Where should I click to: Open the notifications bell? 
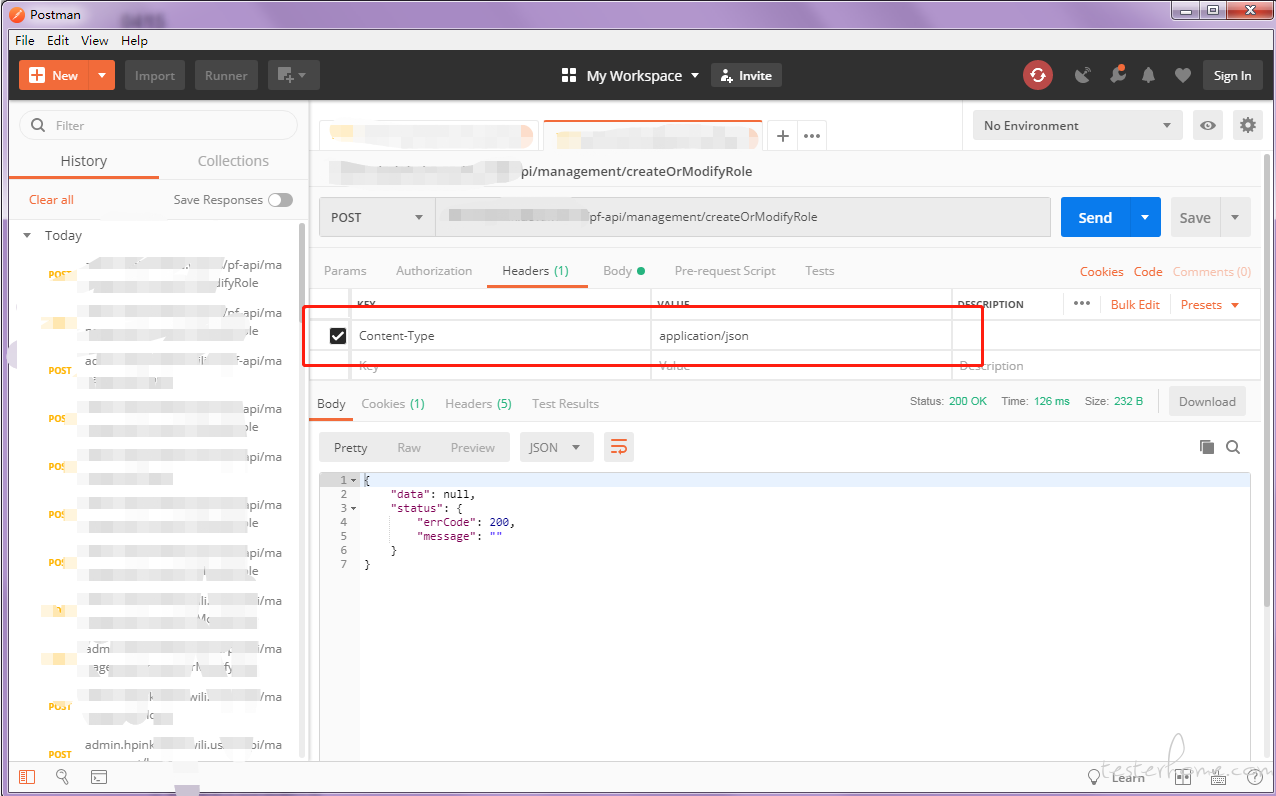(x=1149, y=75)
